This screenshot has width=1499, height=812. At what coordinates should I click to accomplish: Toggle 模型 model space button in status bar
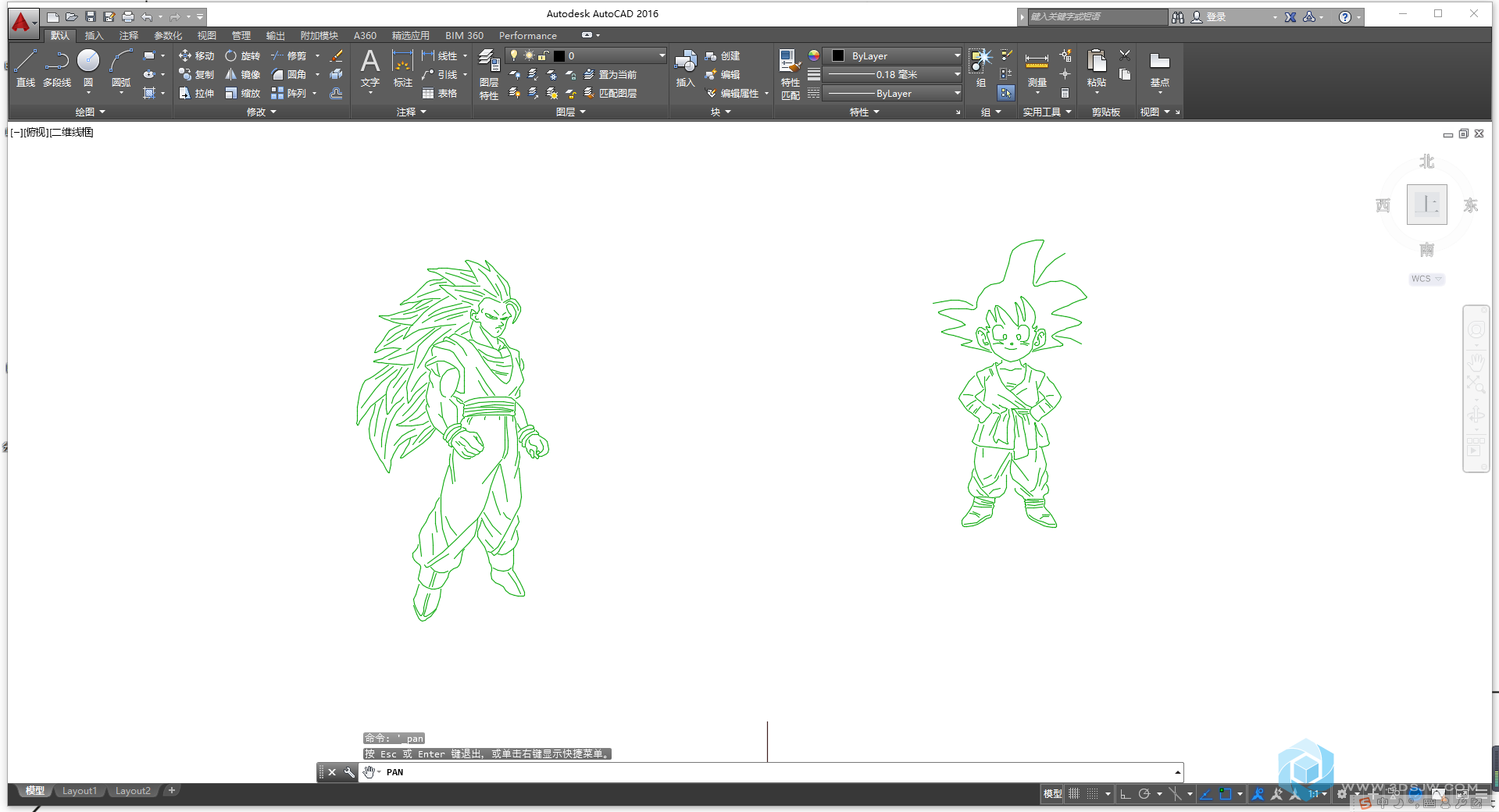point(1053,793)
